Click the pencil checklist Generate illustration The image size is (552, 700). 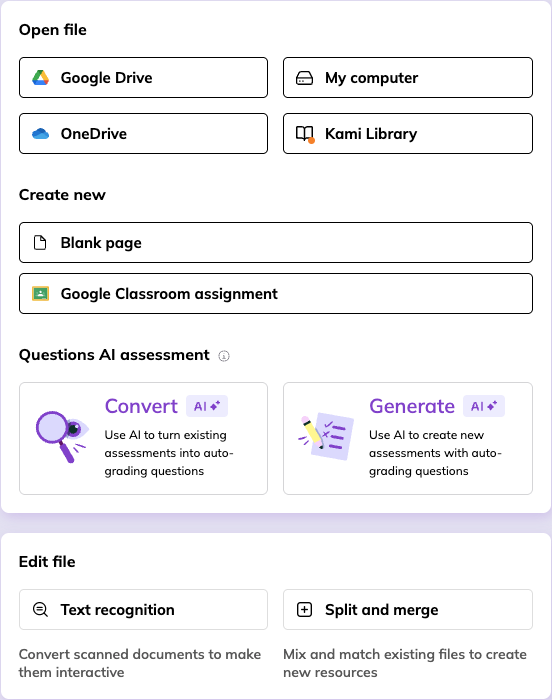pos(326,436)
